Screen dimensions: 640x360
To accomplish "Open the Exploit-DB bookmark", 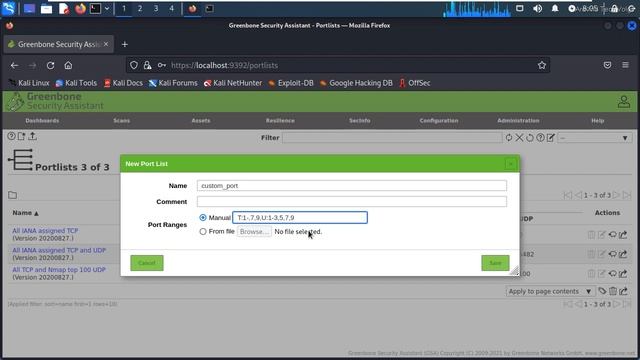I will 291,83.
